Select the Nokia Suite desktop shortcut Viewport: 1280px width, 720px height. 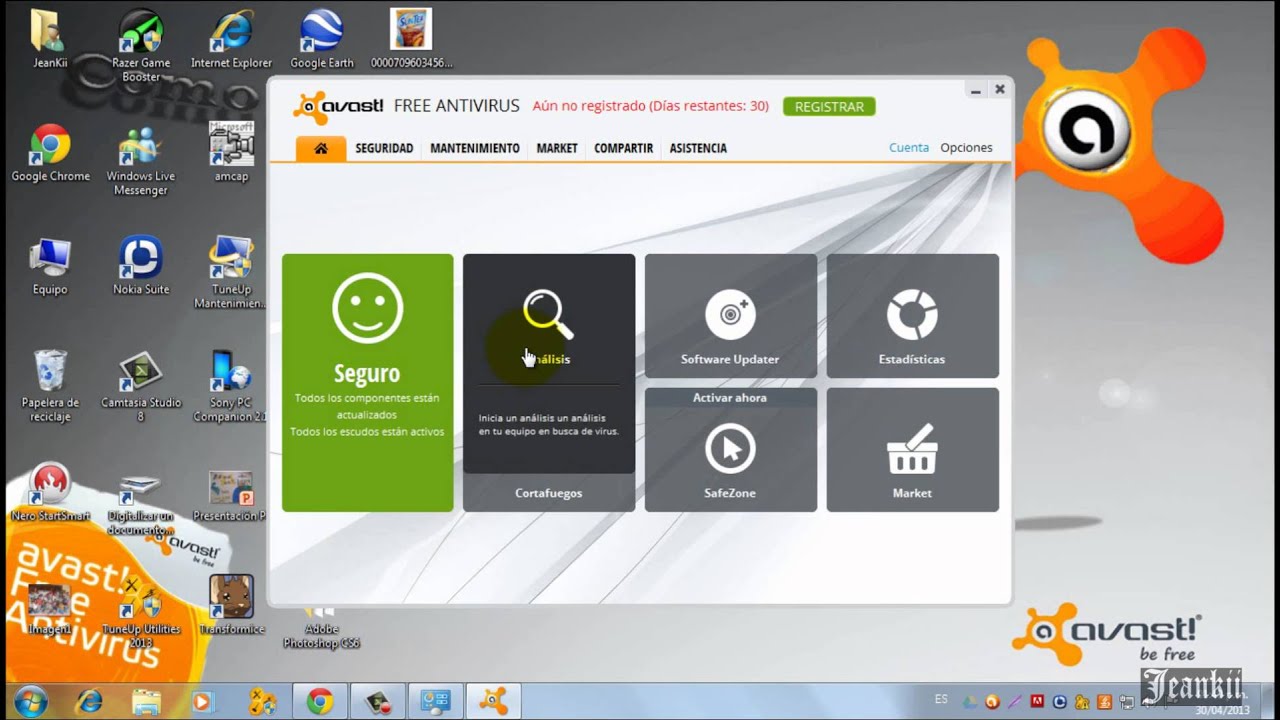coord(141,266)
